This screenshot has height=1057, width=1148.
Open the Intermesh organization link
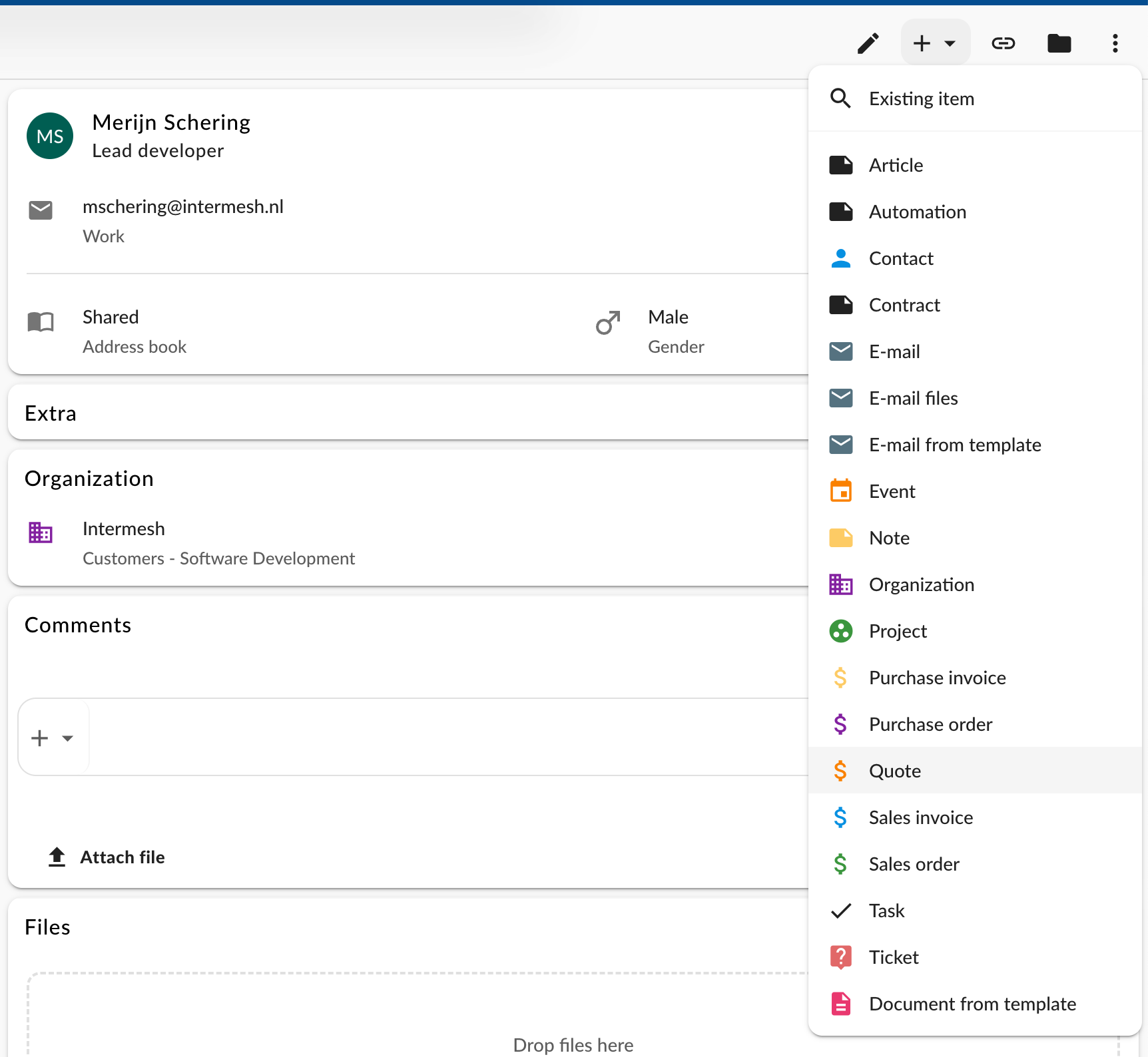124,529
